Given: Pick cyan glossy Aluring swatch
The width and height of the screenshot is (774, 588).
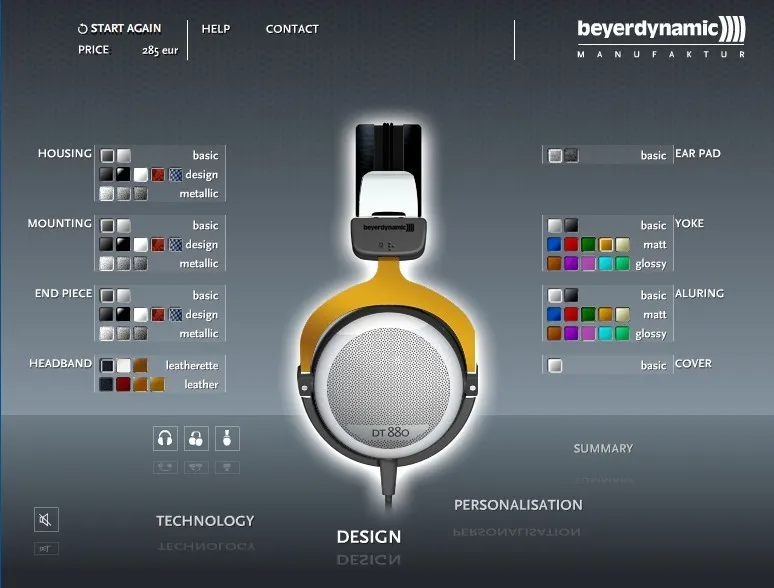Looking at the screenshot, I should (606, 334).
